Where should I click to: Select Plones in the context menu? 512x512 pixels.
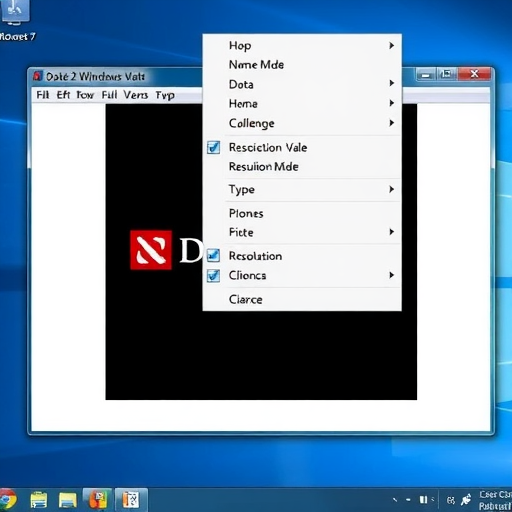pos(302,213)
